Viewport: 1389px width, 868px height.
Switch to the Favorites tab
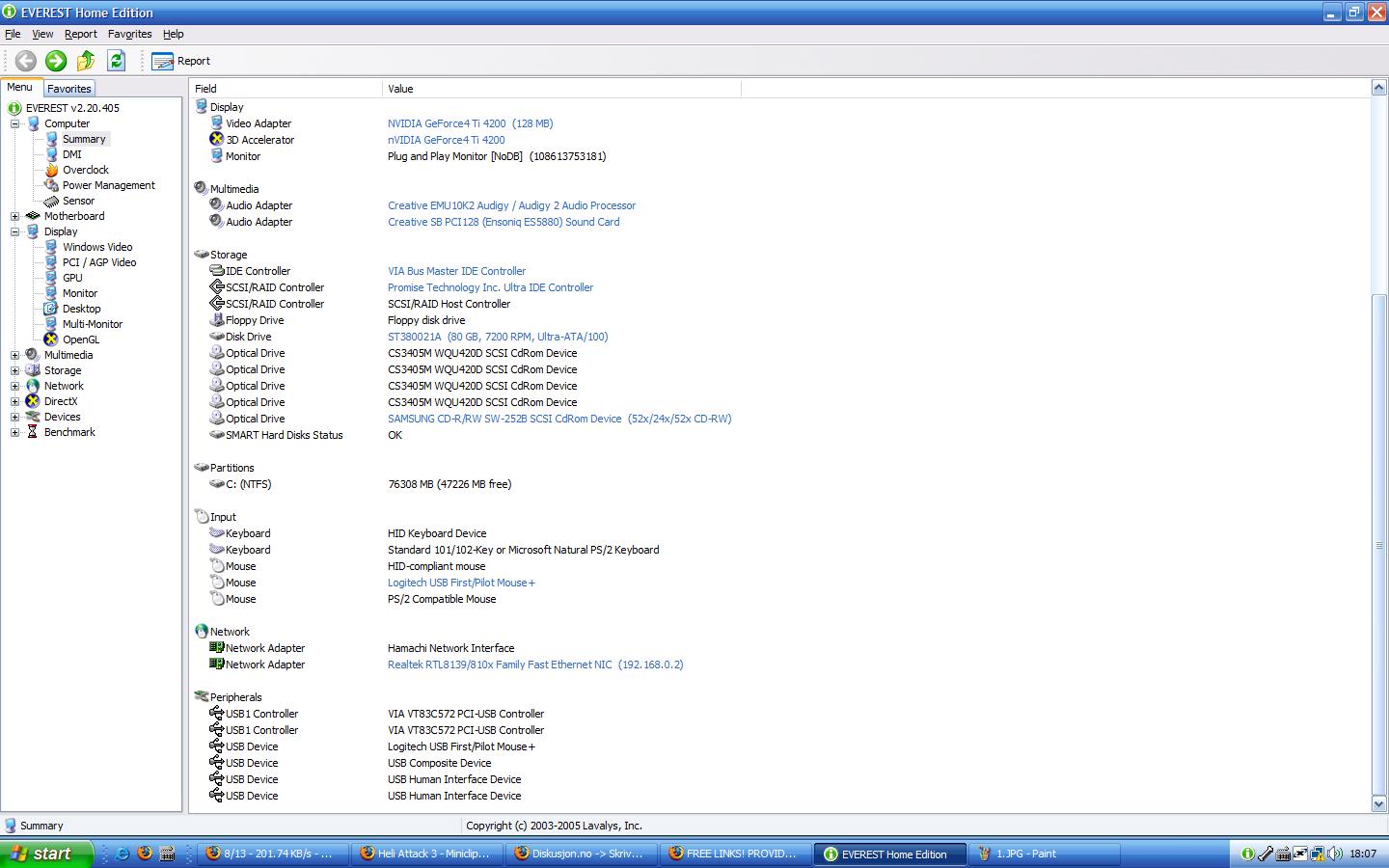coord(69,88)
